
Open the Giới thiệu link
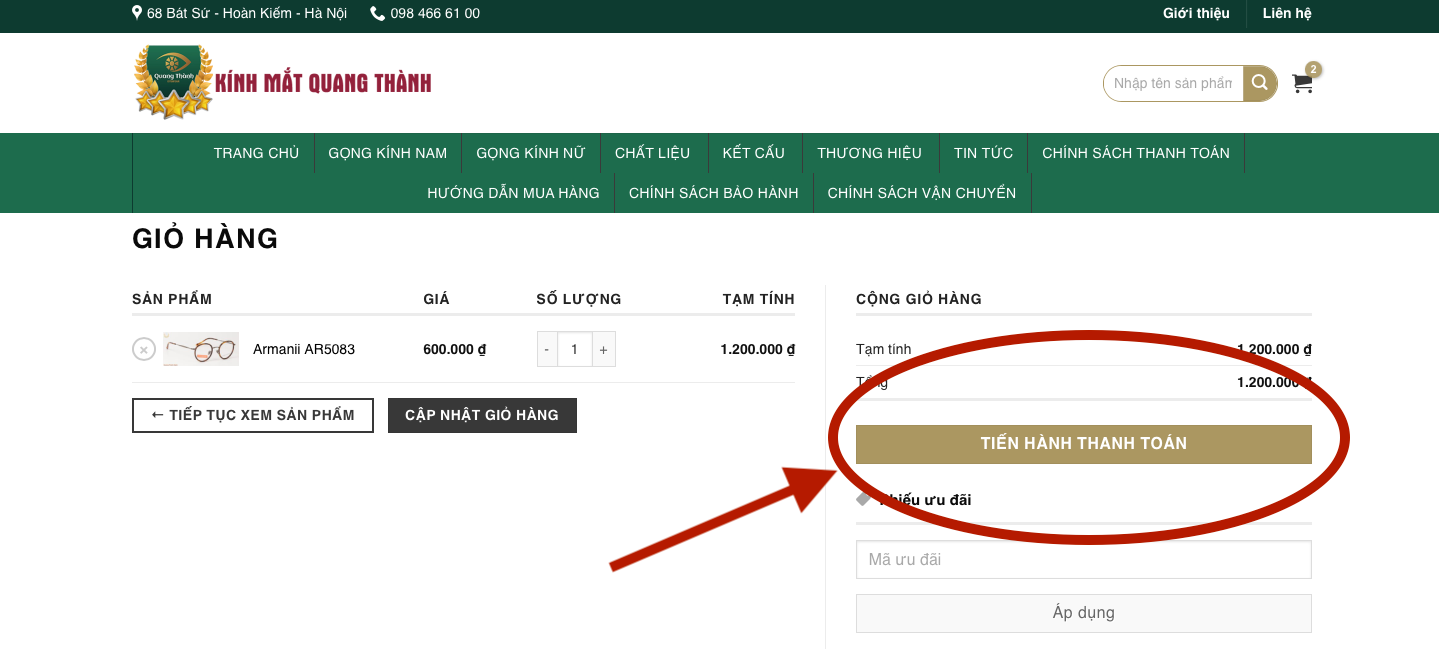(1196, 14)
